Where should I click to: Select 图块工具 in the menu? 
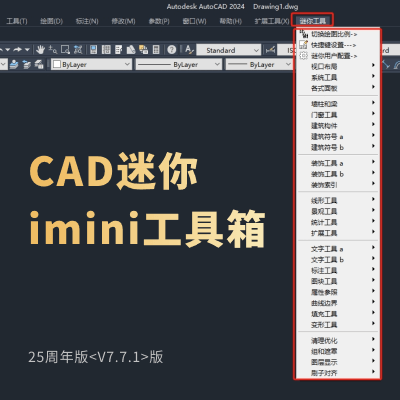pyautogui.click(x=337, y=281)
